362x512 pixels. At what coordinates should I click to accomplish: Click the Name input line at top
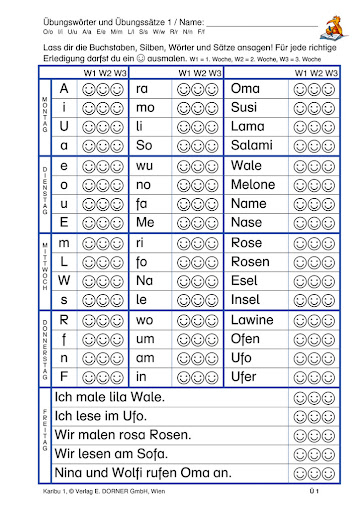click(x=262, y=23)
